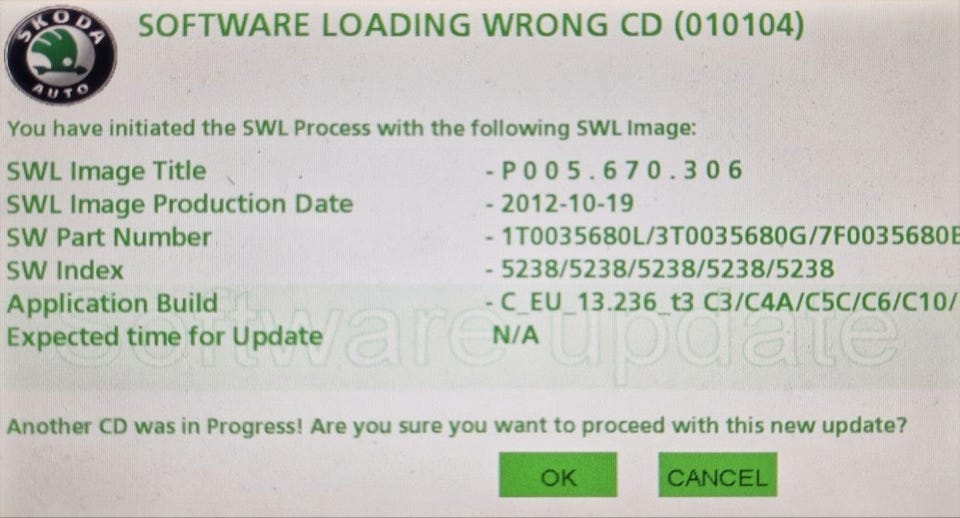Click the SWL Process initiated message
The height and width of the screenshot is (518, 960).
click(x=351, y=129)
